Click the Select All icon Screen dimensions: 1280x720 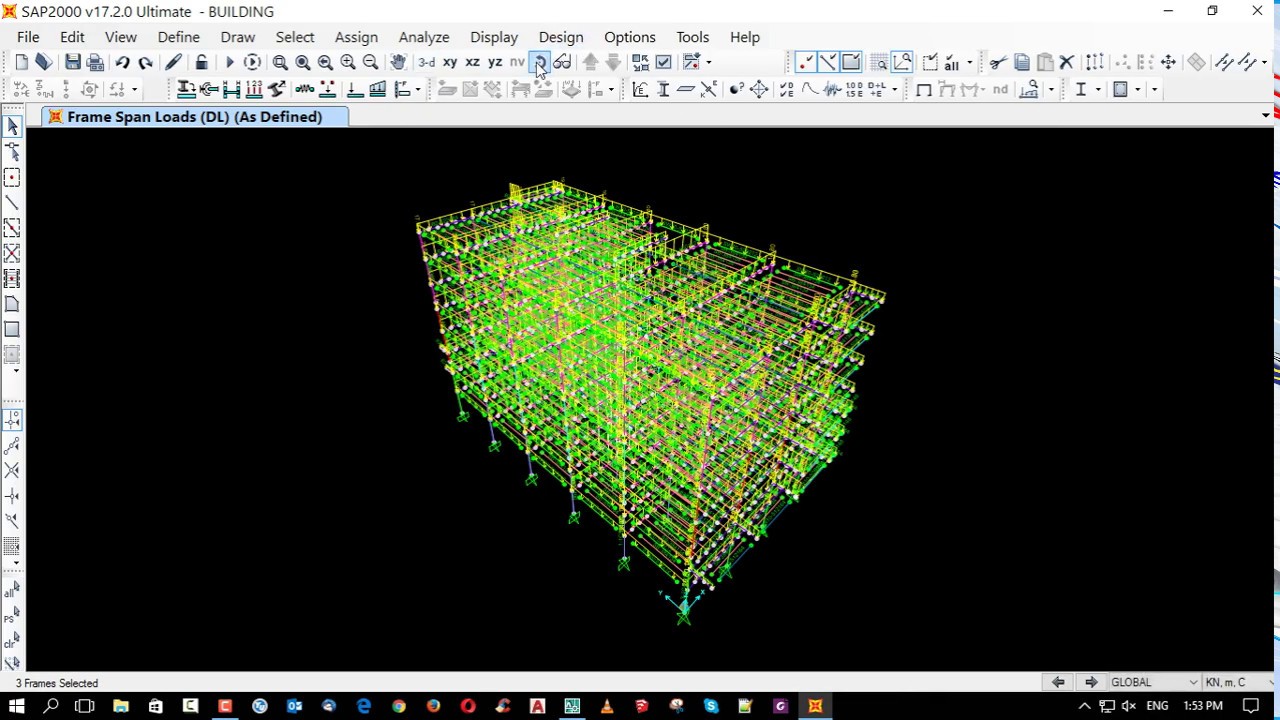[x=951, y=62]
